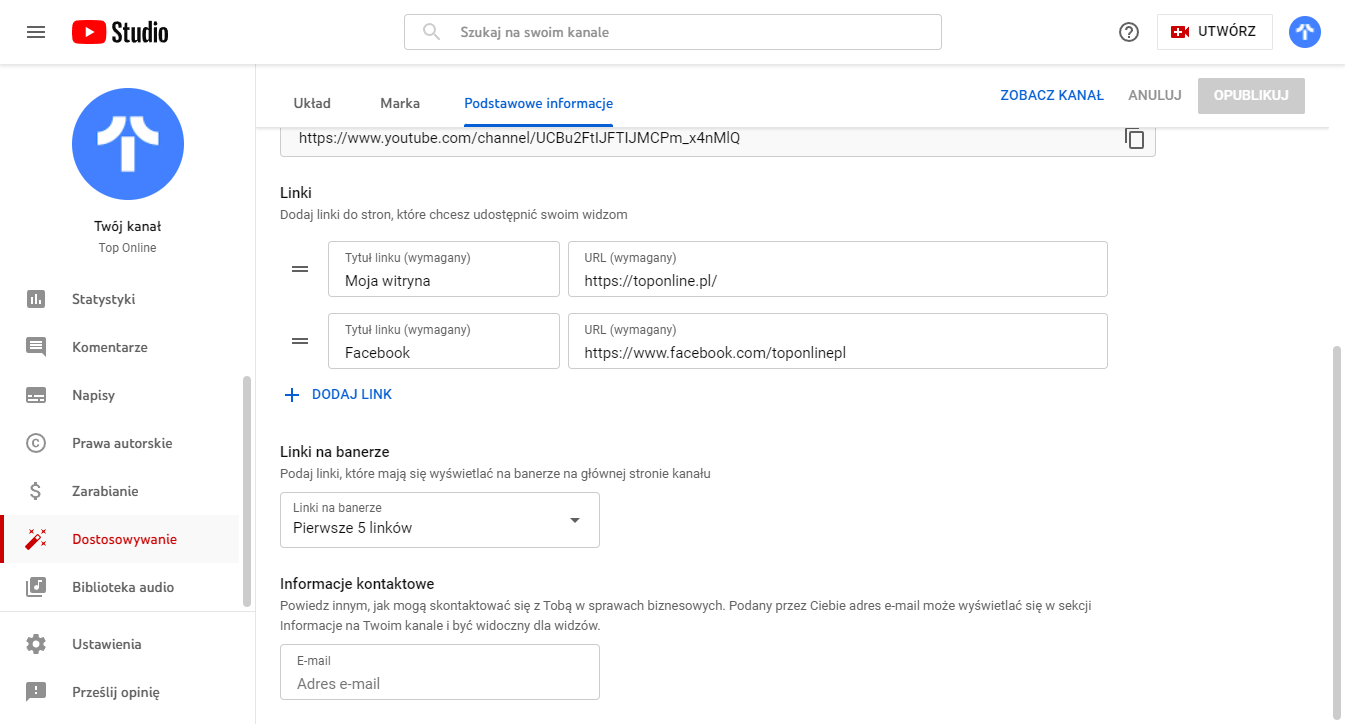Open the hamburger navigation menu

36,32
